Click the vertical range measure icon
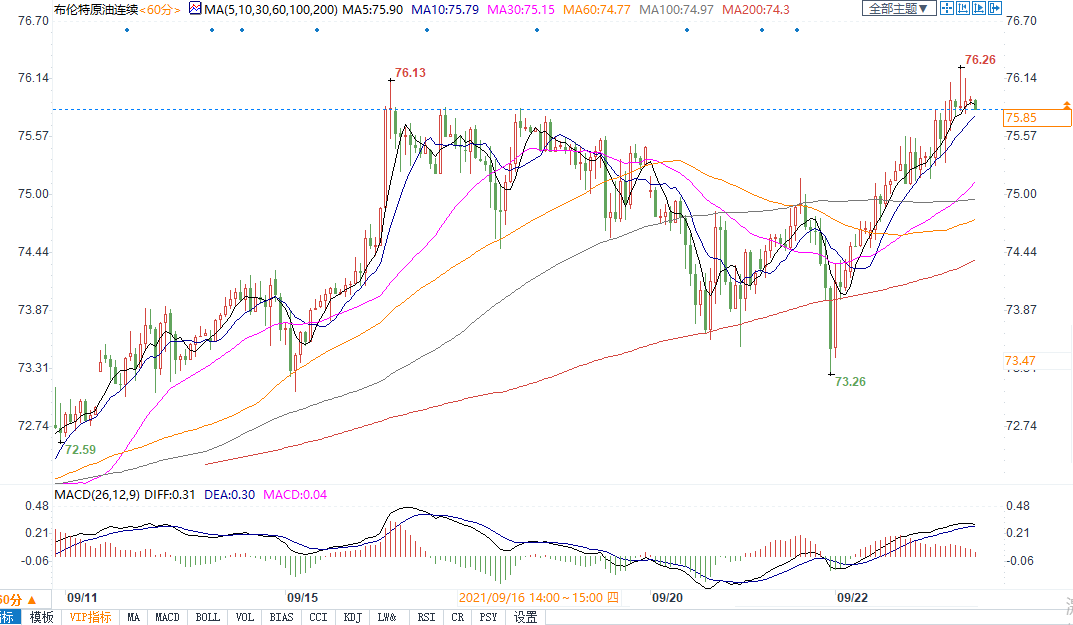This screenshot has width=1073, height=625. (x=961, y=9)
